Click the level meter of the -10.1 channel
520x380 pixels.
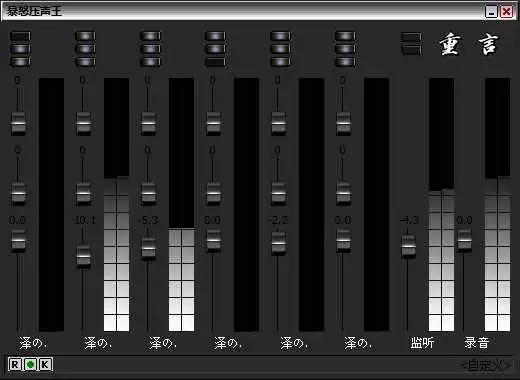point(116,205)
